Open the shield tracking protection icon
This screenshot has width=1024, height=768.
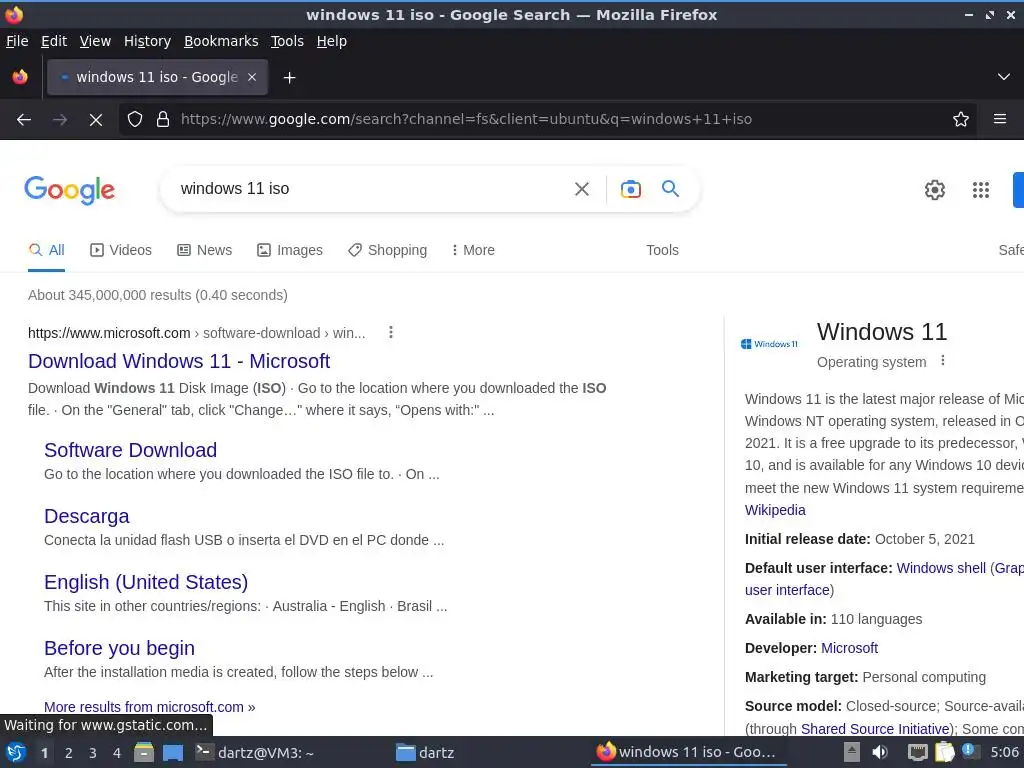pyautogui.click(x=135, y=120)
